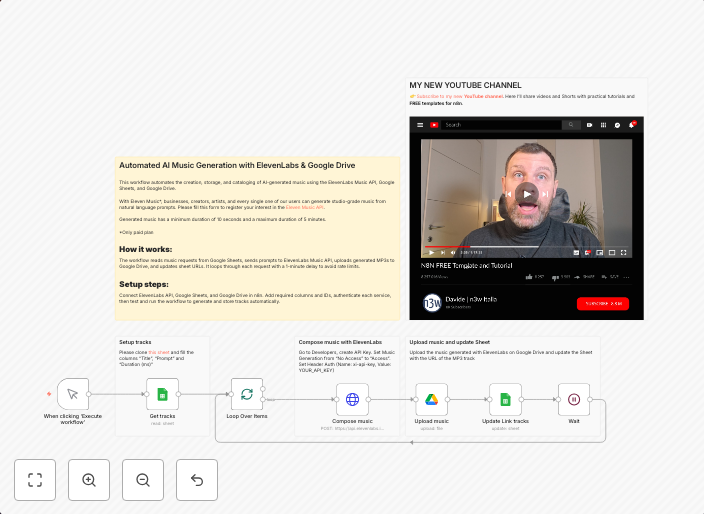Click the lightning trigger indicator beside the Execute node
Image resolution: width=704 pixels, height=514 pixels.
coord(49,394)
